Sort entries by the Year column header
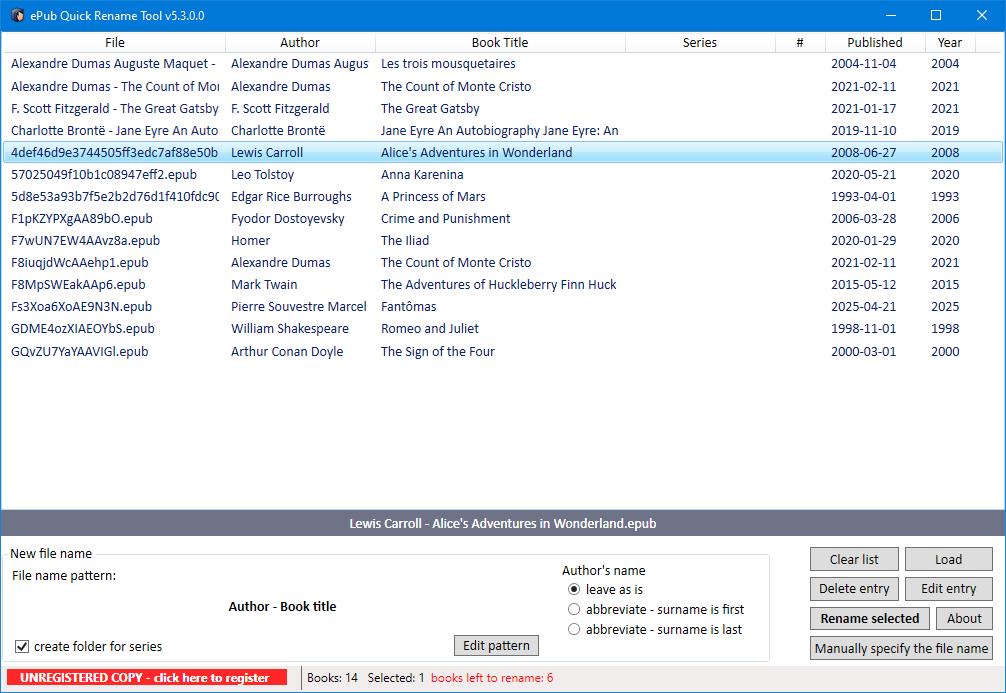 (x=948, y=42)
